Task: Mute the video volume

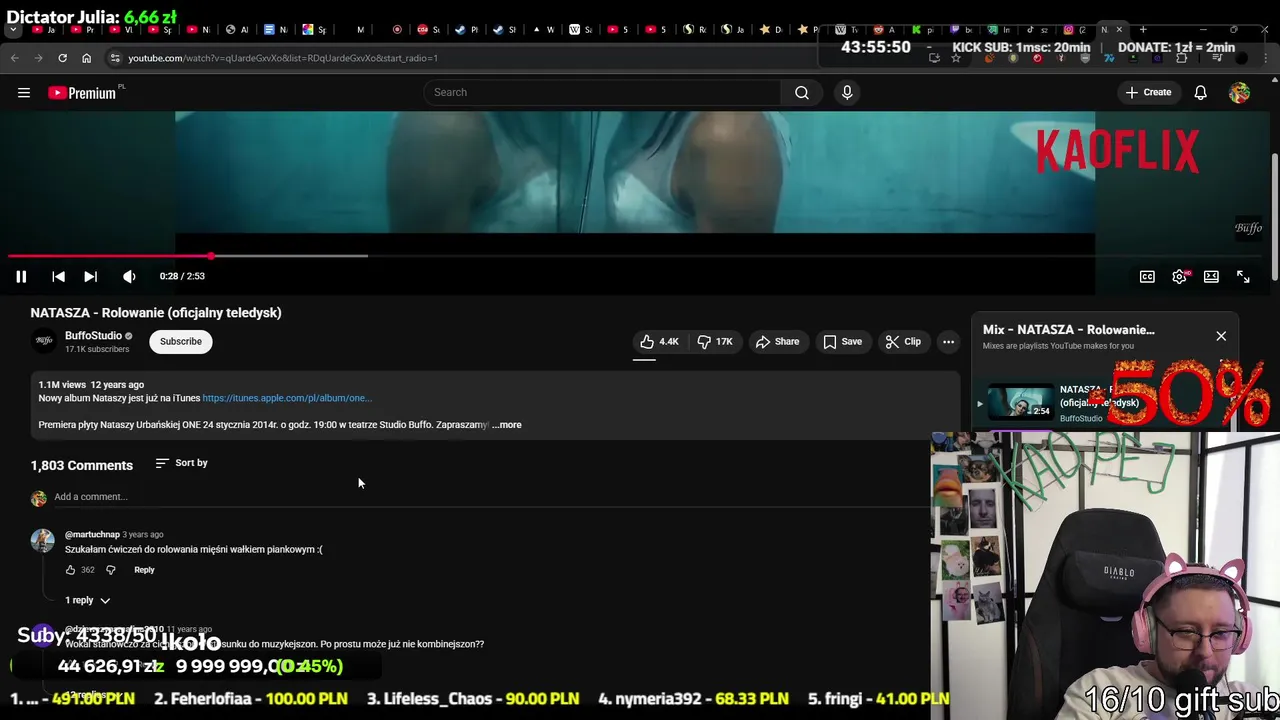Action: 129,277
